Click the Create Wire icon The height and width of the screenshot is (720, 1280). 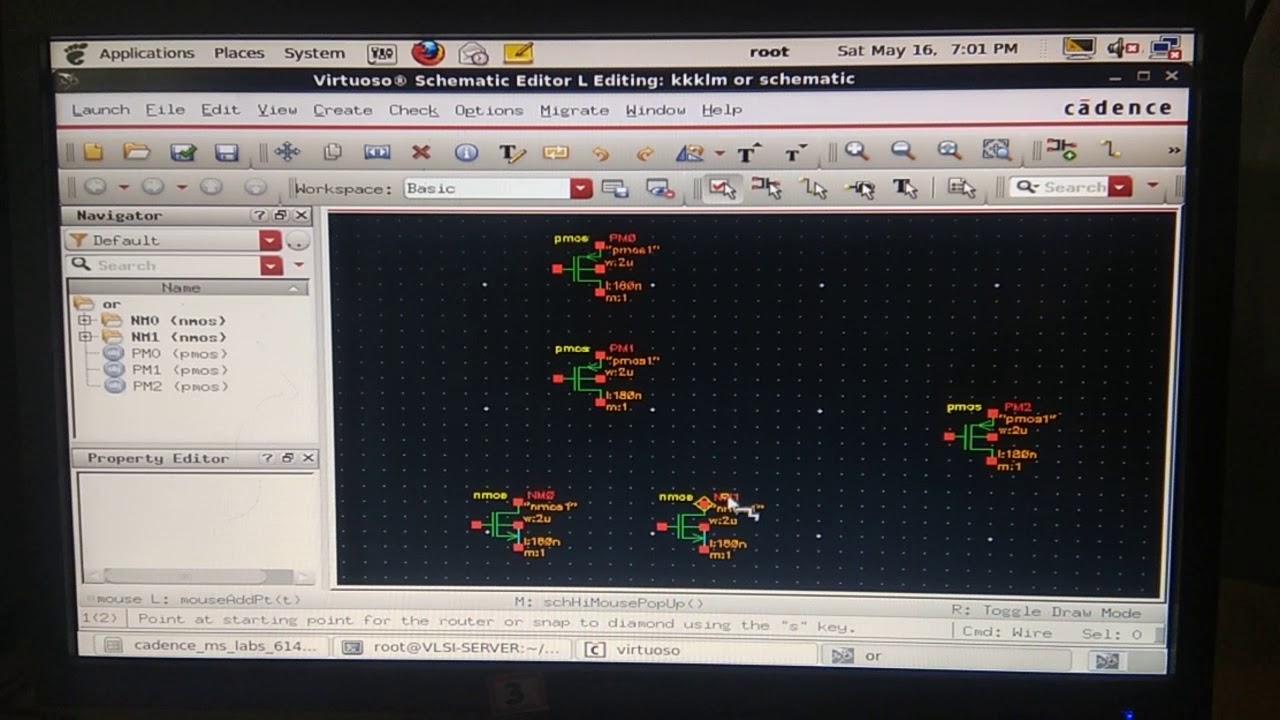(1109, 150)
